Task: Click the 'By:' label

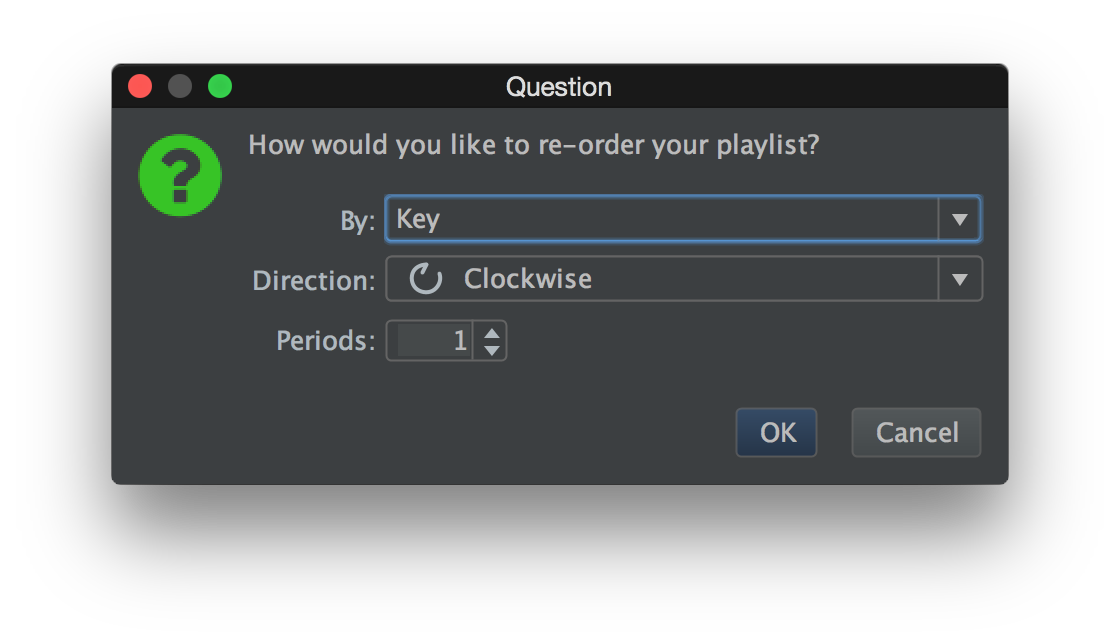Action: 357,221
